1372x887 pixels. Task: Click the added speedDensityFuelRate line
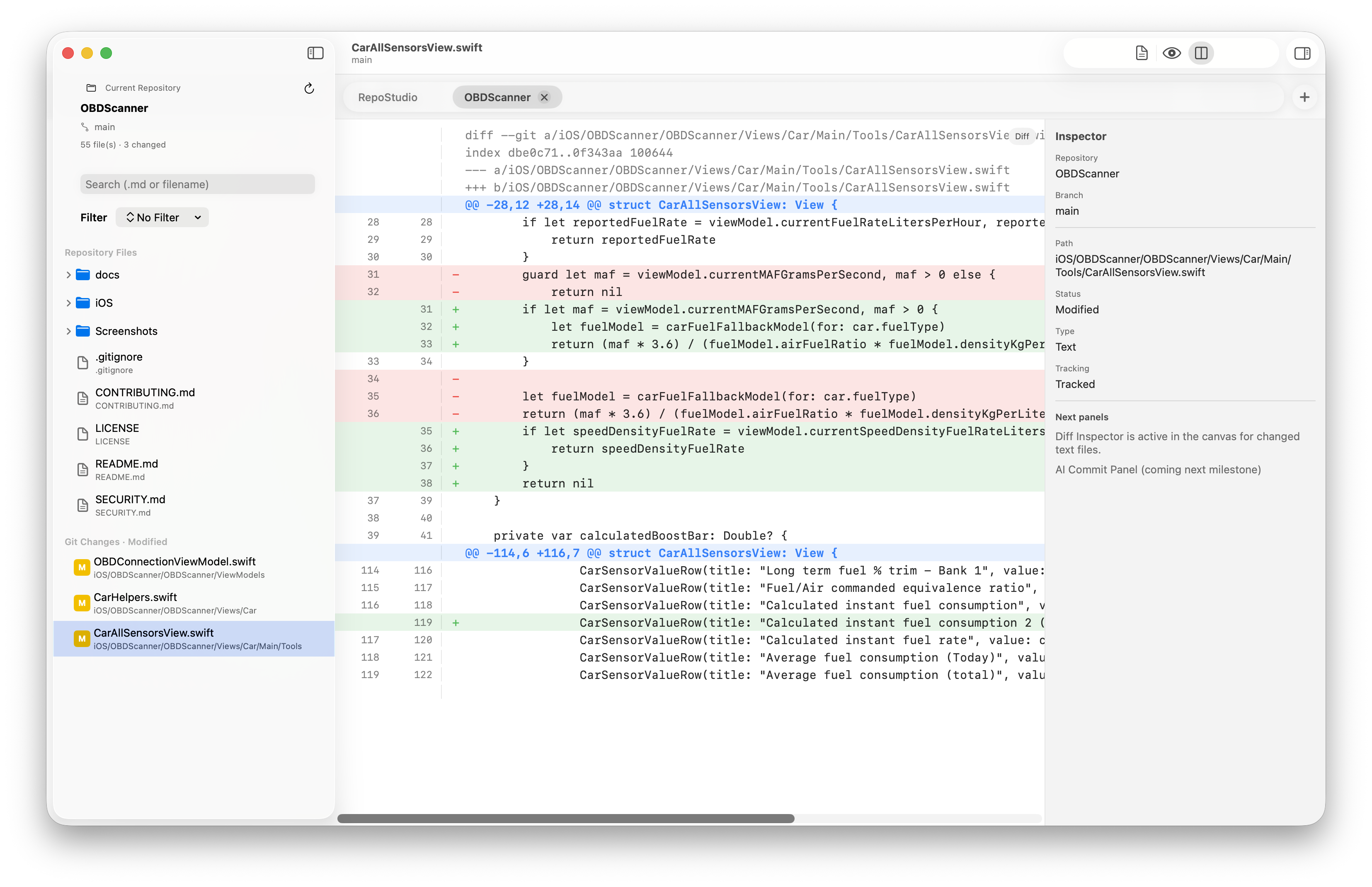(689, 431)
